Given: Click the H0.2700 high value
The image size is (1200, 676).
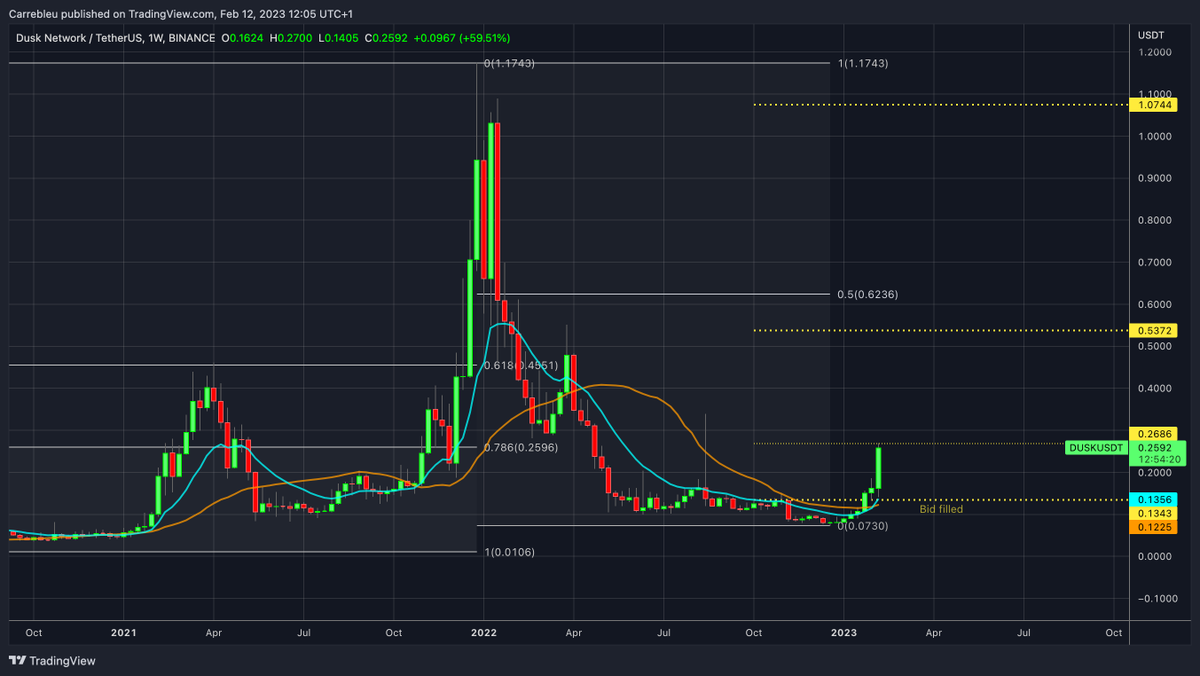Looking at the screenshot, I should 290,38.
